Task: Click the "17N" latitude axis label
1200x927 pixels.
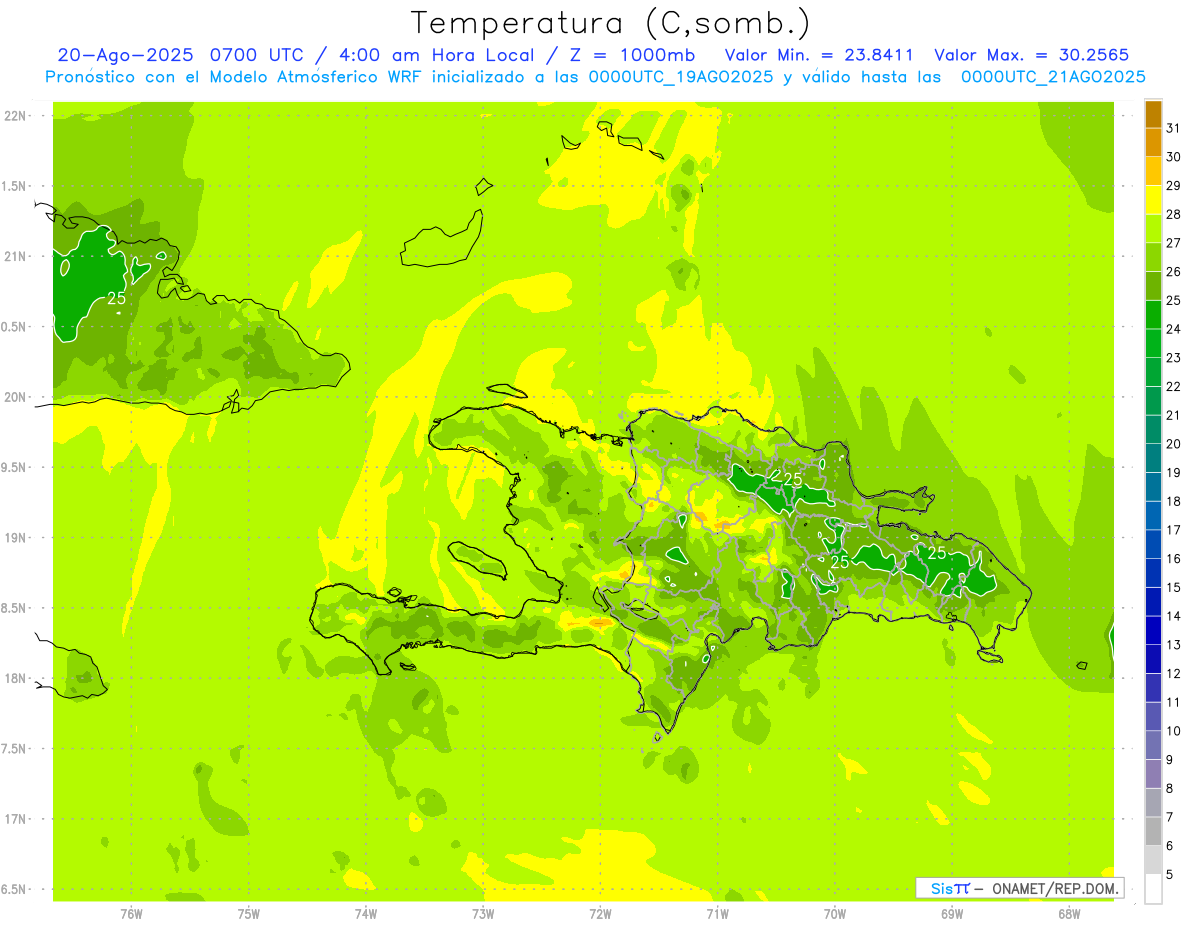Action: click(x=16, y=819)
